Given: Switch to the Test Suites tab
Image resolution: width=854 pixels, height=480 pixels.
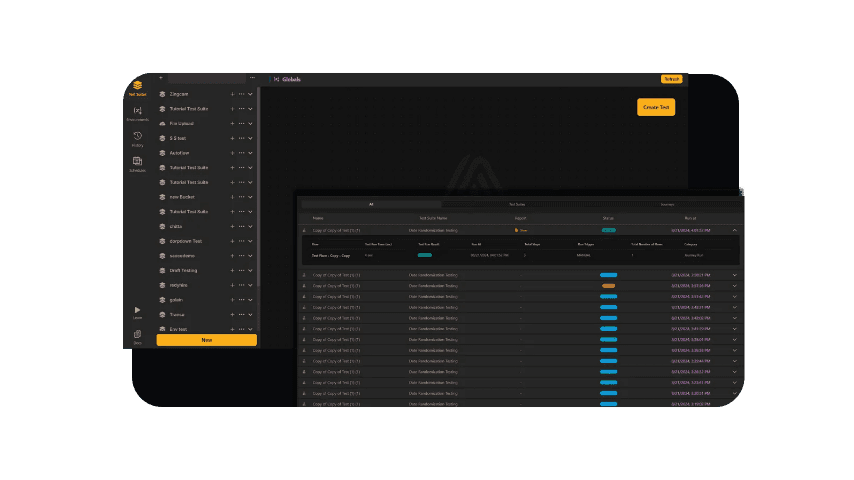Looking at the screenshot, I should point(516,204).
